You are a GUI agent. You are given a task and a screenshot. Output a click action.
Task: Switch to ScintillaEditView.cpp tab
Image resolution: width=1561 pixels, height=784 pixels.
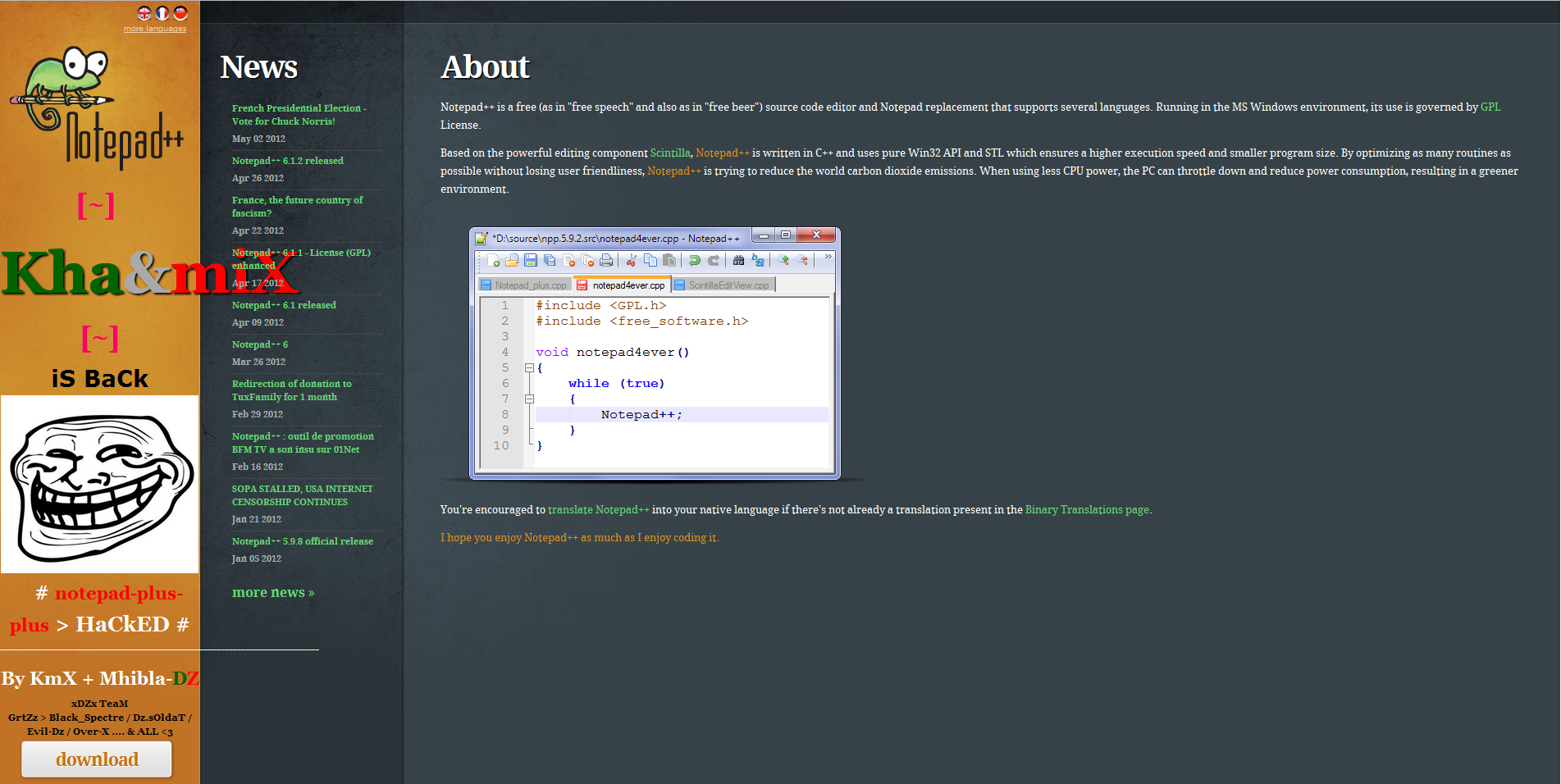[x=723, y=285]
